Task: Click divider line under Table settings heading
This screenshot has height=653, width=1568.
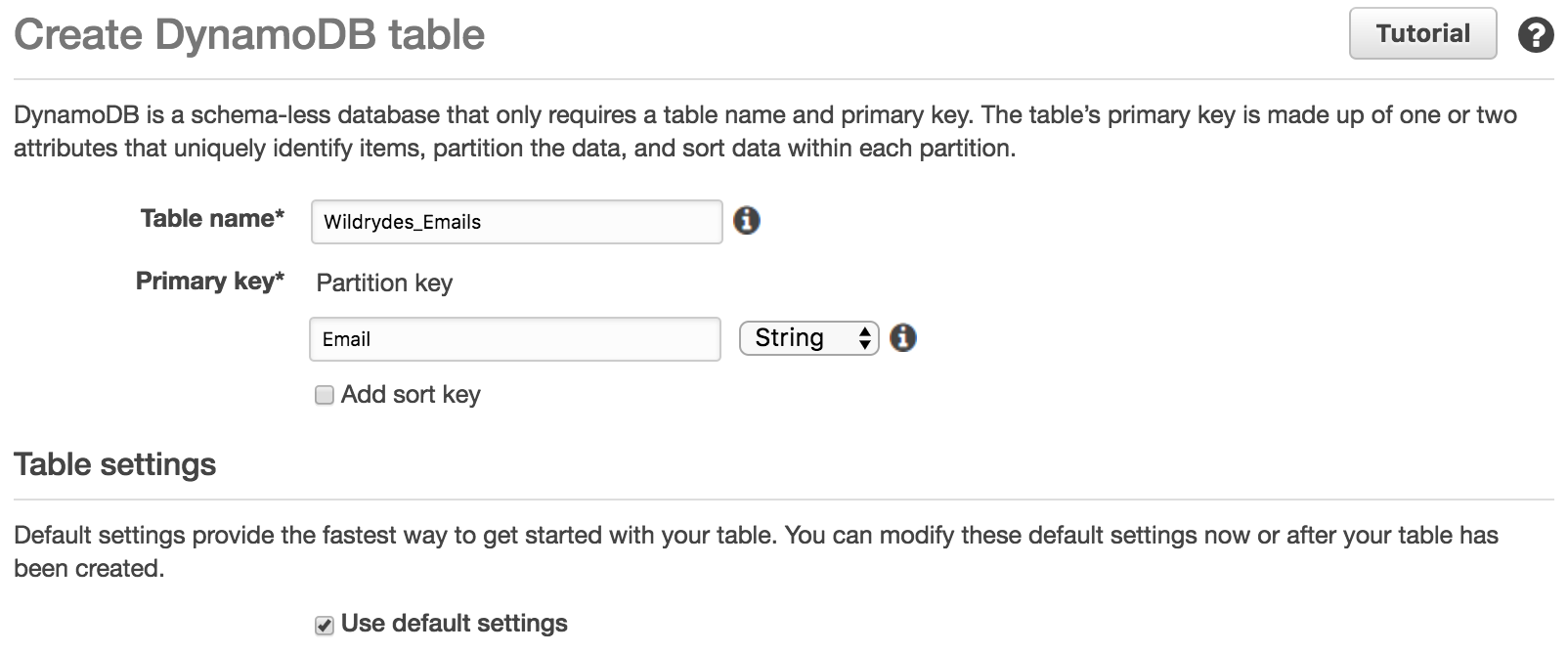Action: pyautogui.click(x=784, y=500)
